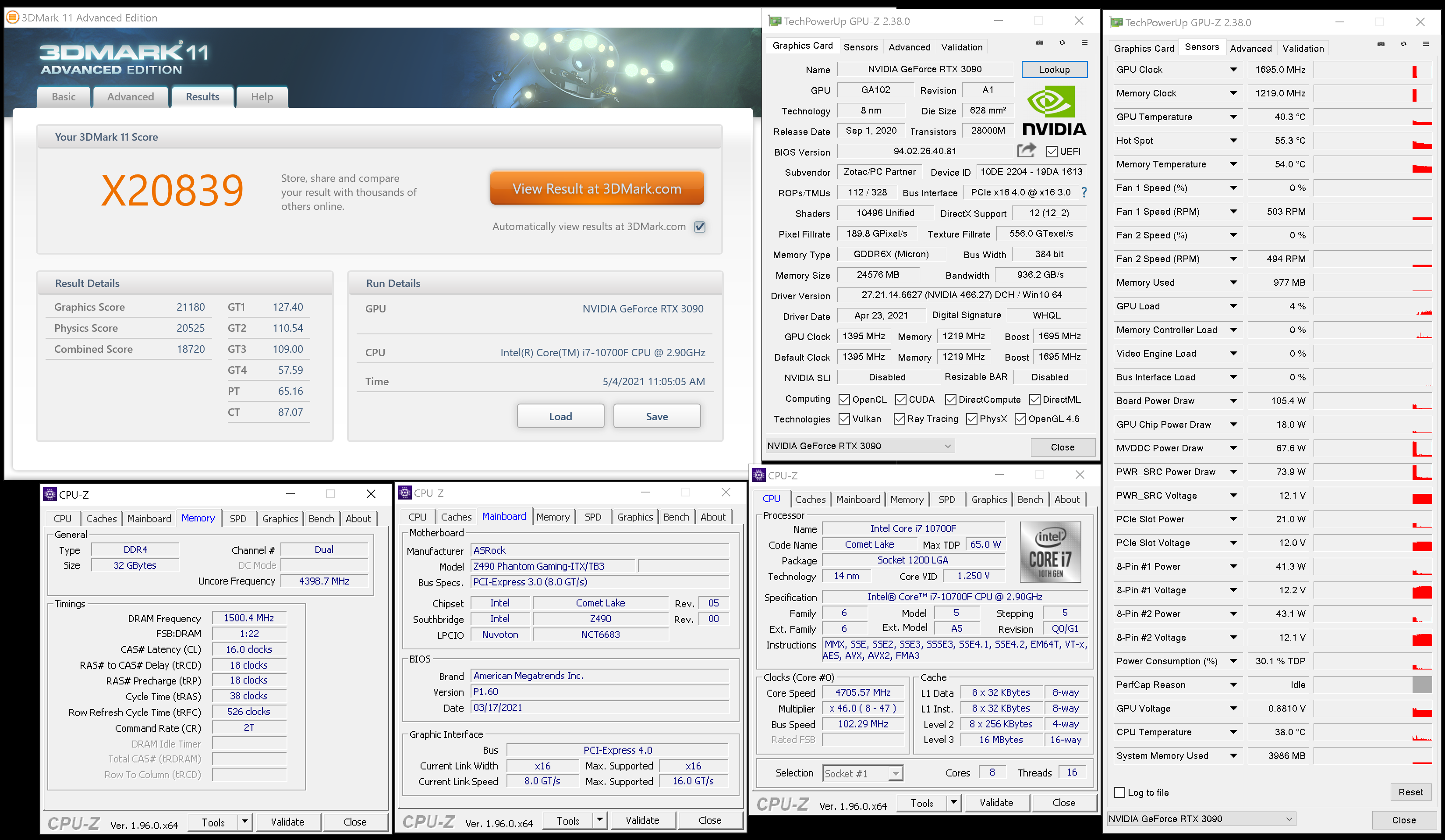This screenshot has width=1445, height=840.
Task: Click the 3DMark 11 title bar app icon
Action: [x=12, y=17]
